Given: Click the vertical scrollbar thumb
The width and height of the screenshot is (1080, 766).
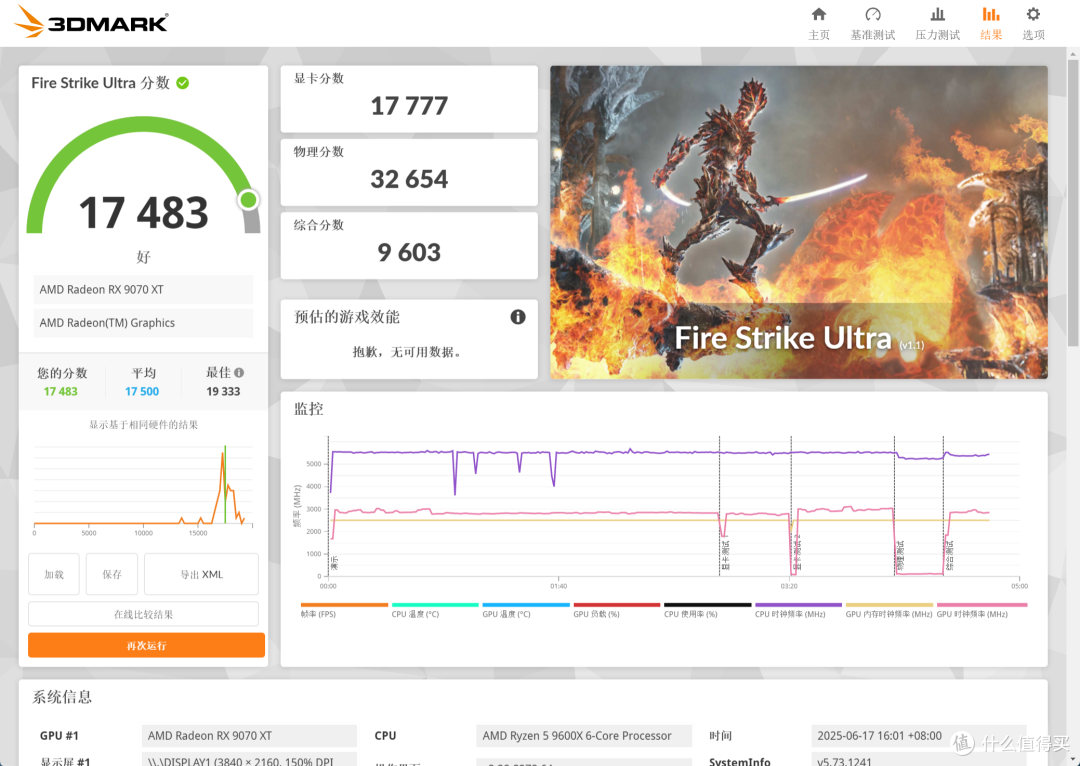Looking at the screenshot, I should click(1072, 203).
